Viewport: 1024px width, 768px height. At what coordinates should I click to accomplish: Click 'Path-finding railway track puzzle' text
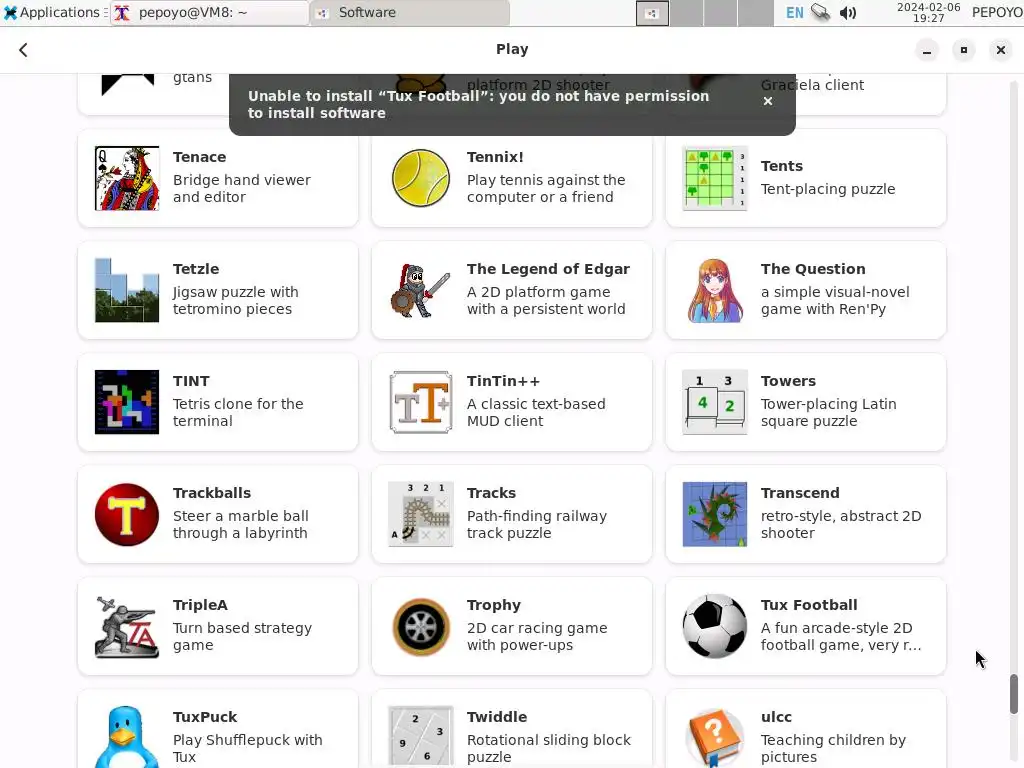click(x=536, y=524)
